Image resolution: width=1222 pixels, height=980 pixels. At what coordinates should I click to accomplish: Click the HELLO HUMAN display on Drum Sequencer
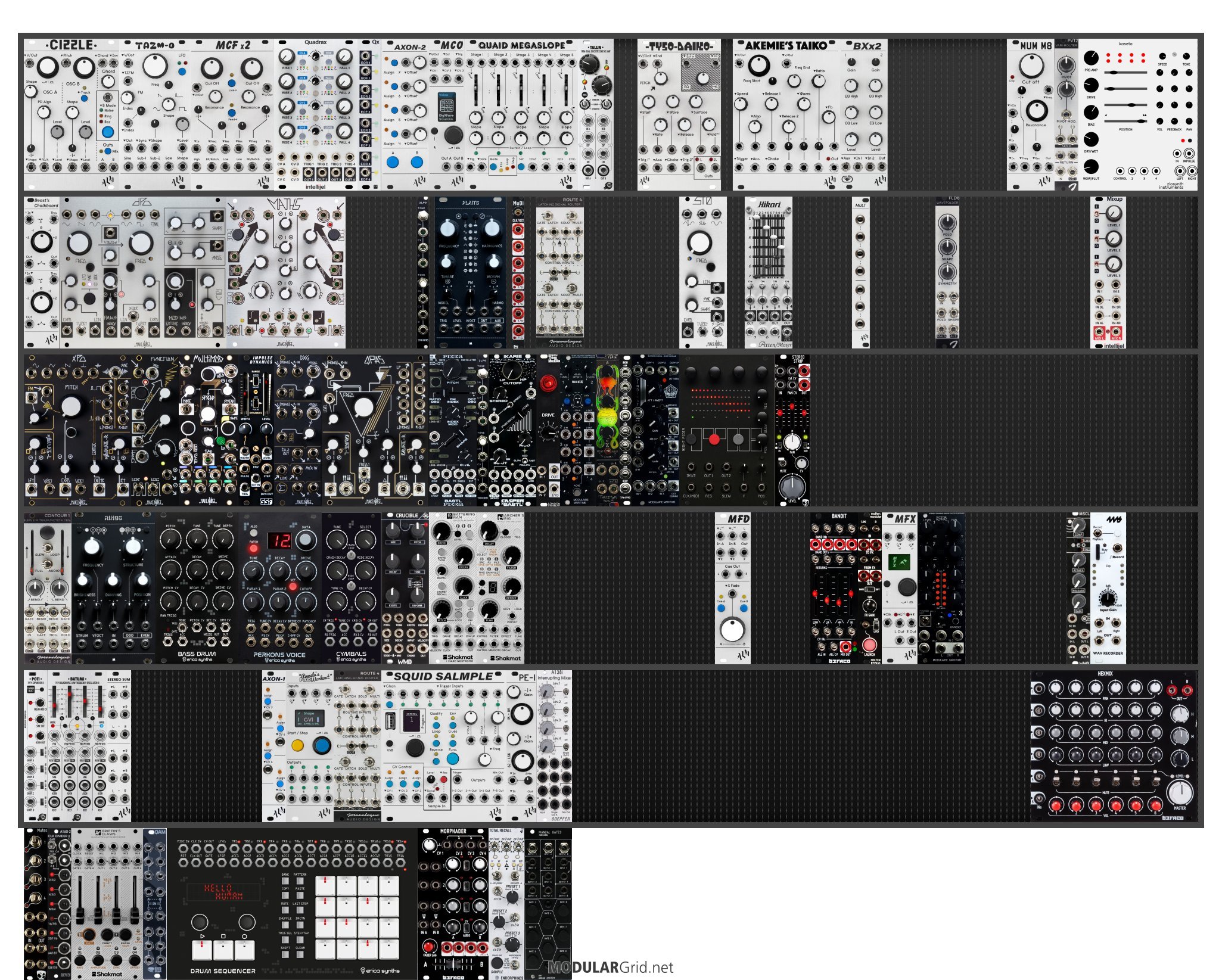(223, 892)
